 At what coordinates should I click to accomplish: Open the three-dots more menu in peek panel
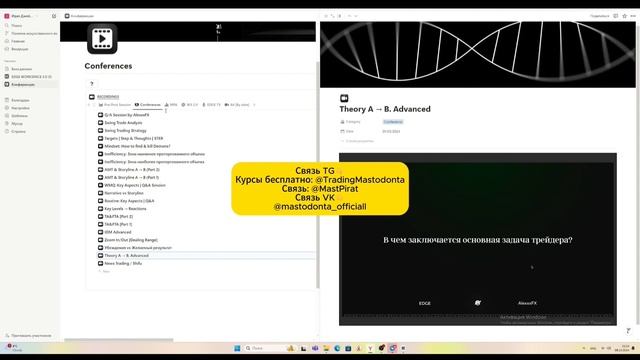pyautogui.click(x=633, y=16)
